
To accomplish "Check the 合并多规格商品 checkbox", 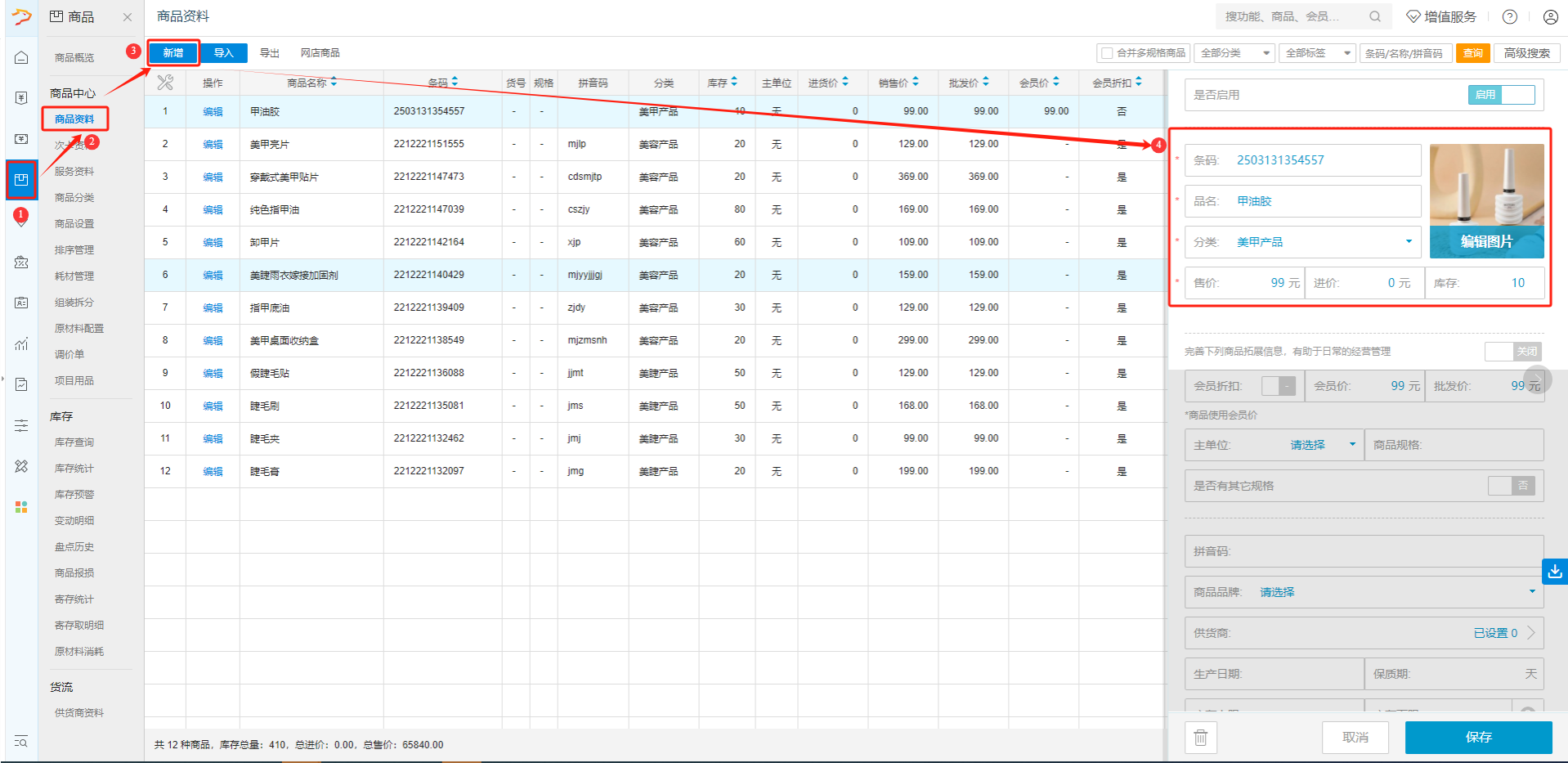I will (x=1107, y=53).
